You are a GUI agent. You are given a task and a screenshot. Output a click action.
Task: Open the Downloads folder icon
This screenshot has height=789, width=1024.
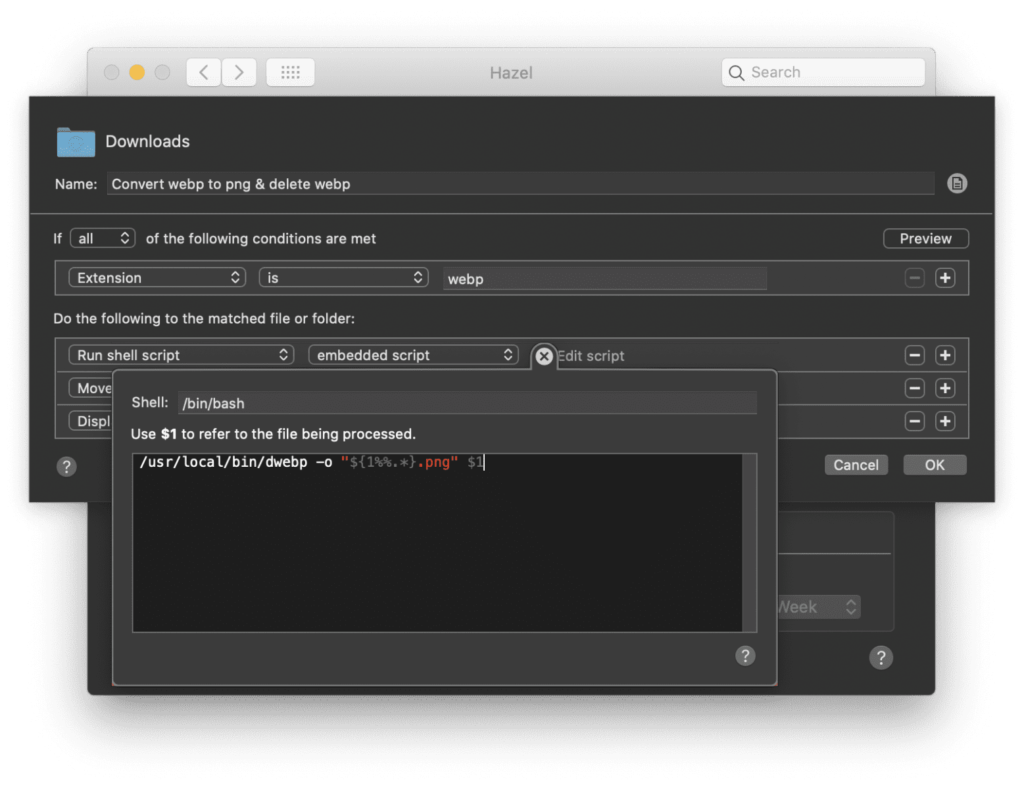76,142
